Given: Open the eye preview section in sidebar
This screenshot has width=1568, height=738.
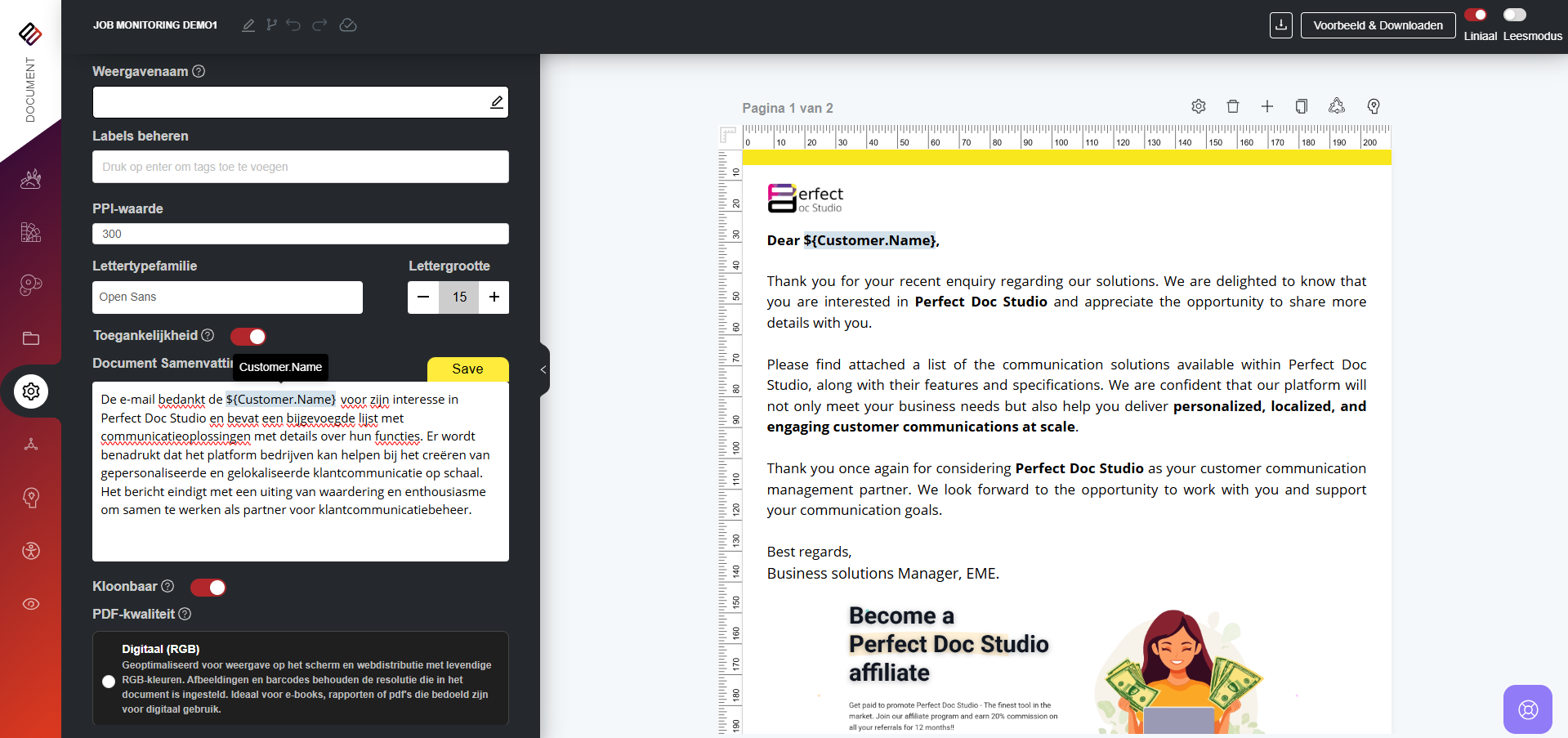Looking at the screenshot, I should pos(31,604).
